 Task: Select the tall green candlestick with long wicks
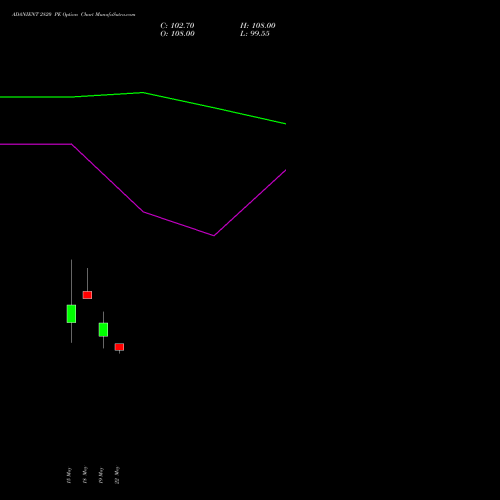(71, 313)
